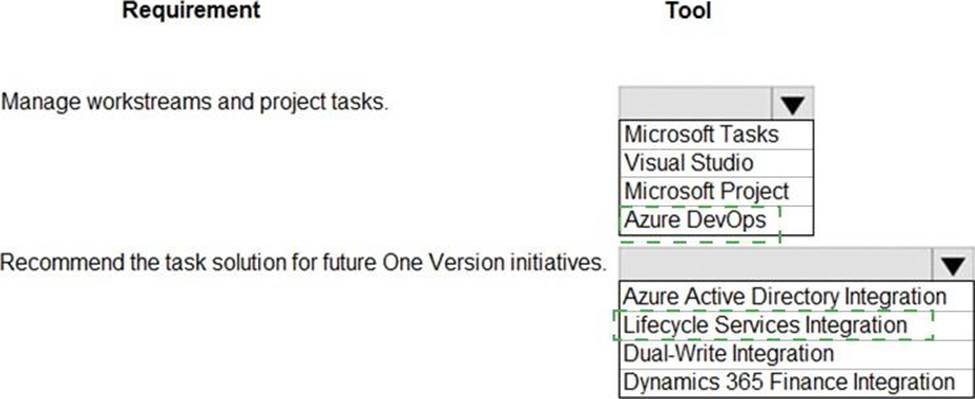Open the workstreams tool dropdown arrow

(792, 103)
